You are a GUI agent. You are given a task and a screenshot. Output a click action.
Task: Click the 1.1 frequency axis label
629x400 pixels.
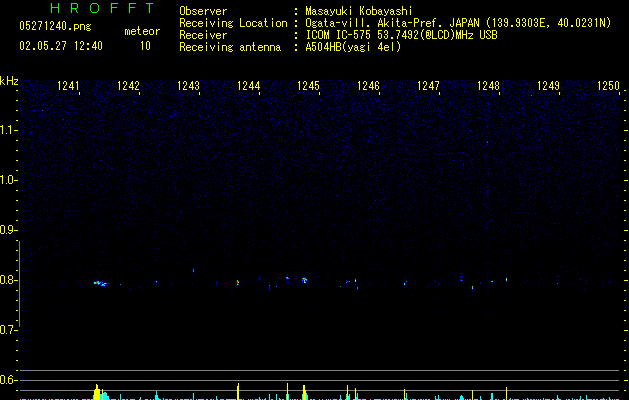[8, 130]
